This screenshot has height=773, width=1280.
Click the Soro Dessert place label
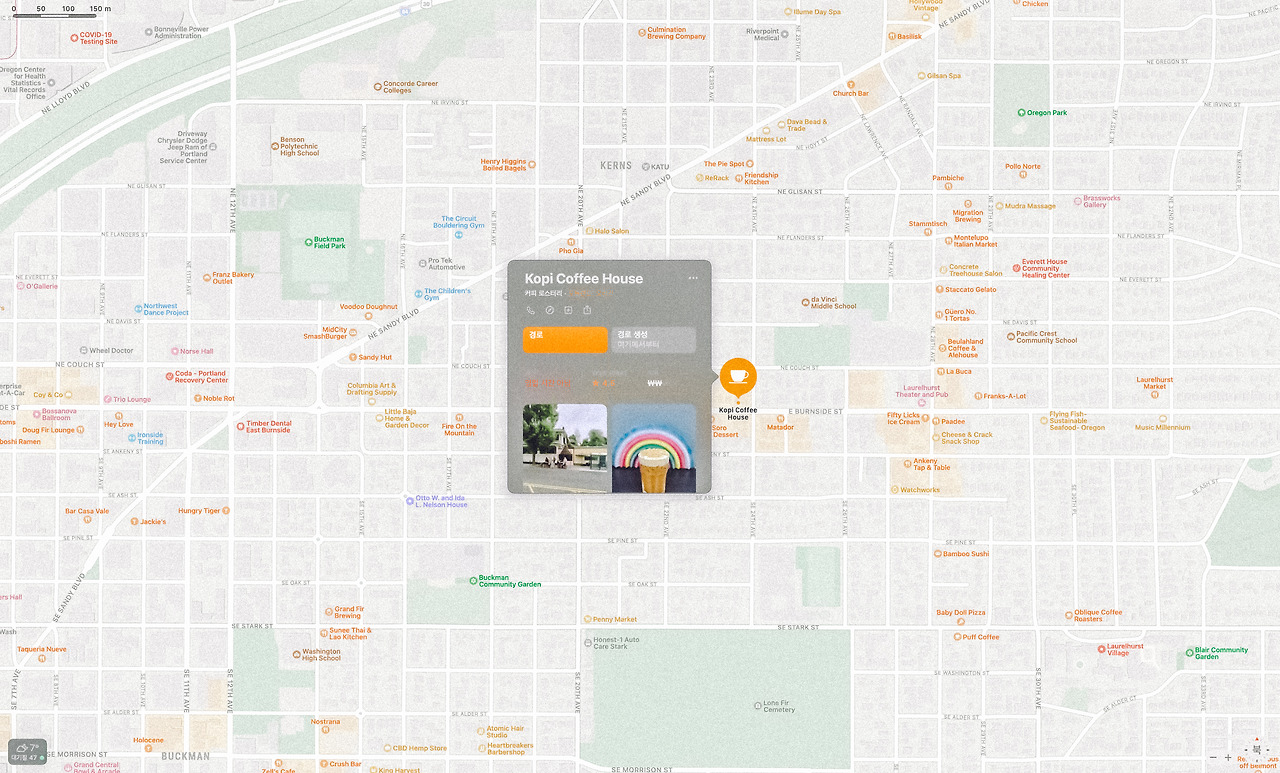coord(726,431)
